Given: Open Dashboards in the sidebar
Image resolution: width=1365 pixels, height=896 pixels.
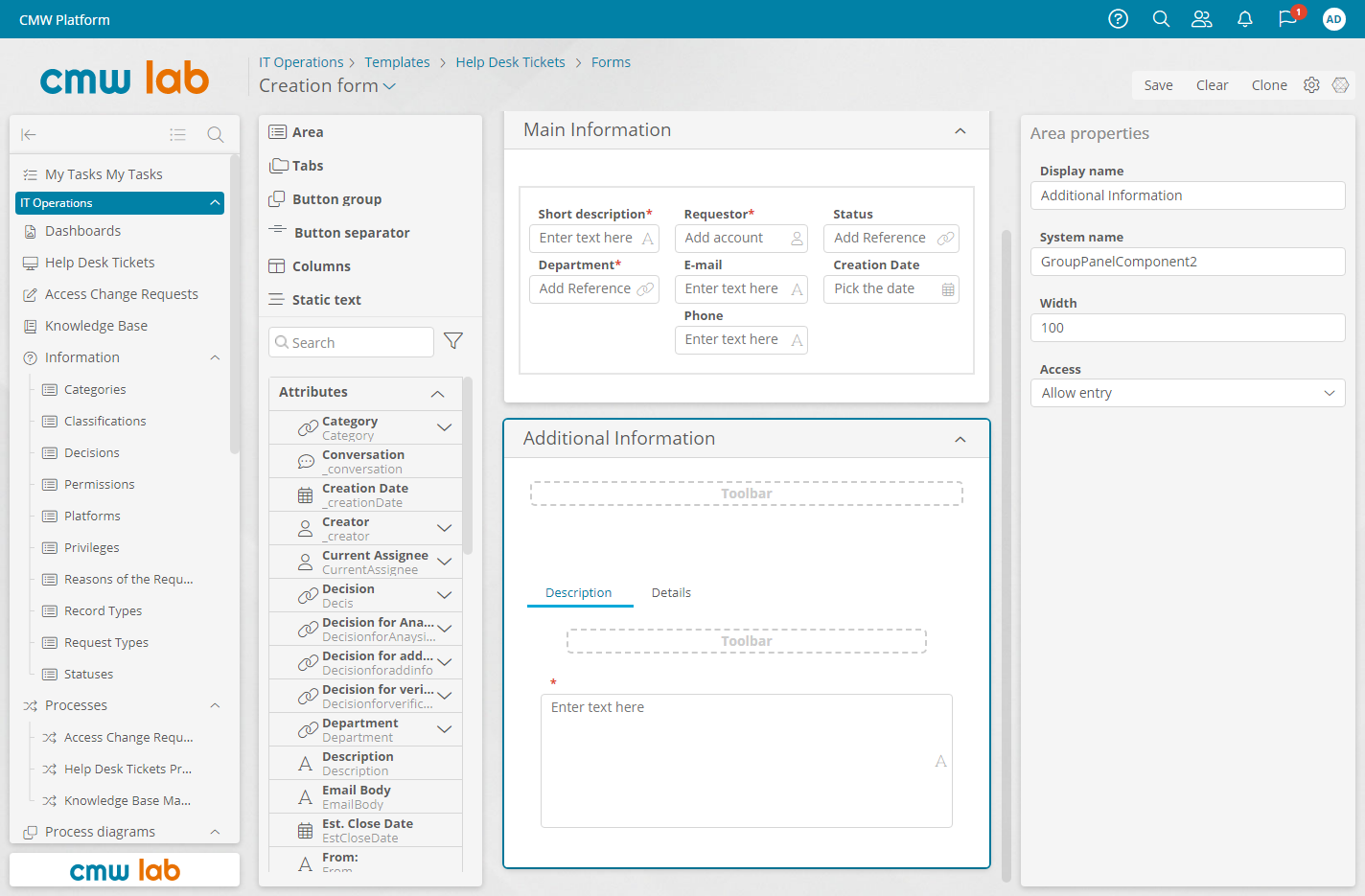Looking at the screenshot, I should click(x=82, y=231).
